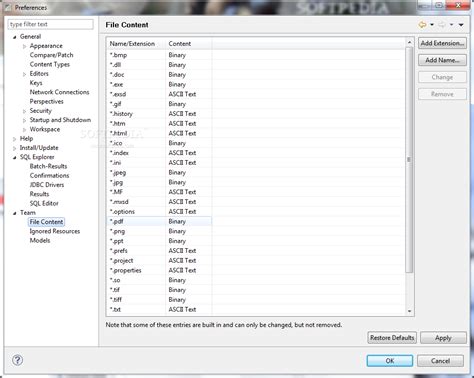The width and height of the screenshot is (474, 378).
Task: Select Perspectives in the tree
Action: [x=46, y=101]
